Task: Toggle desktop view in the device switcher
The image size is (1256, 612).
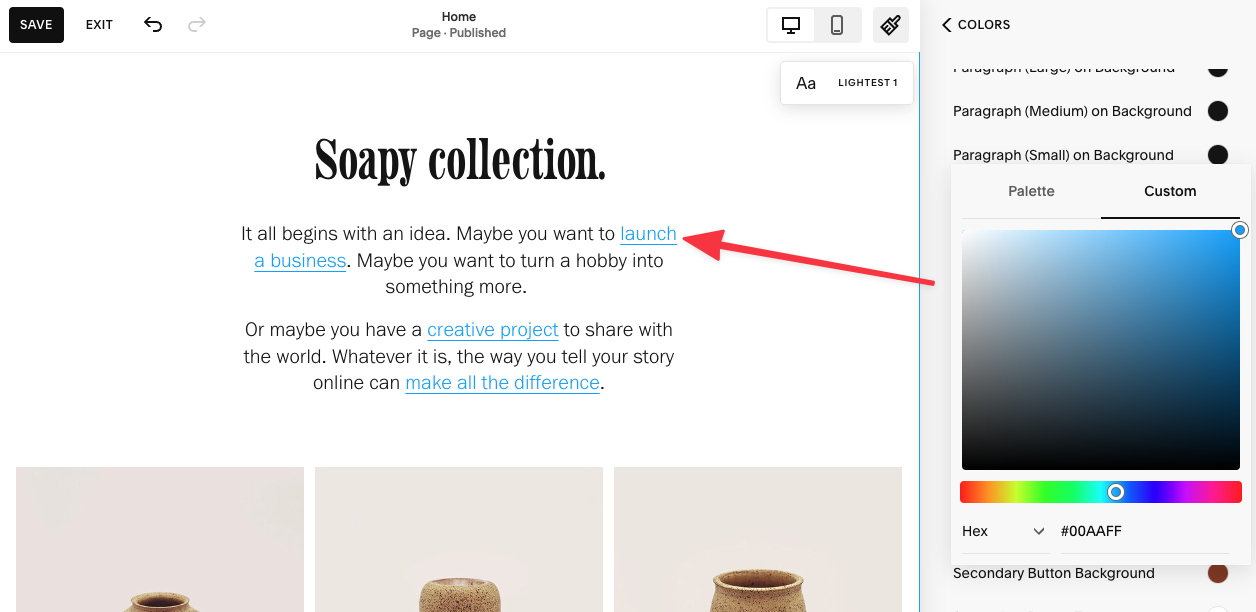Action: 790,25
